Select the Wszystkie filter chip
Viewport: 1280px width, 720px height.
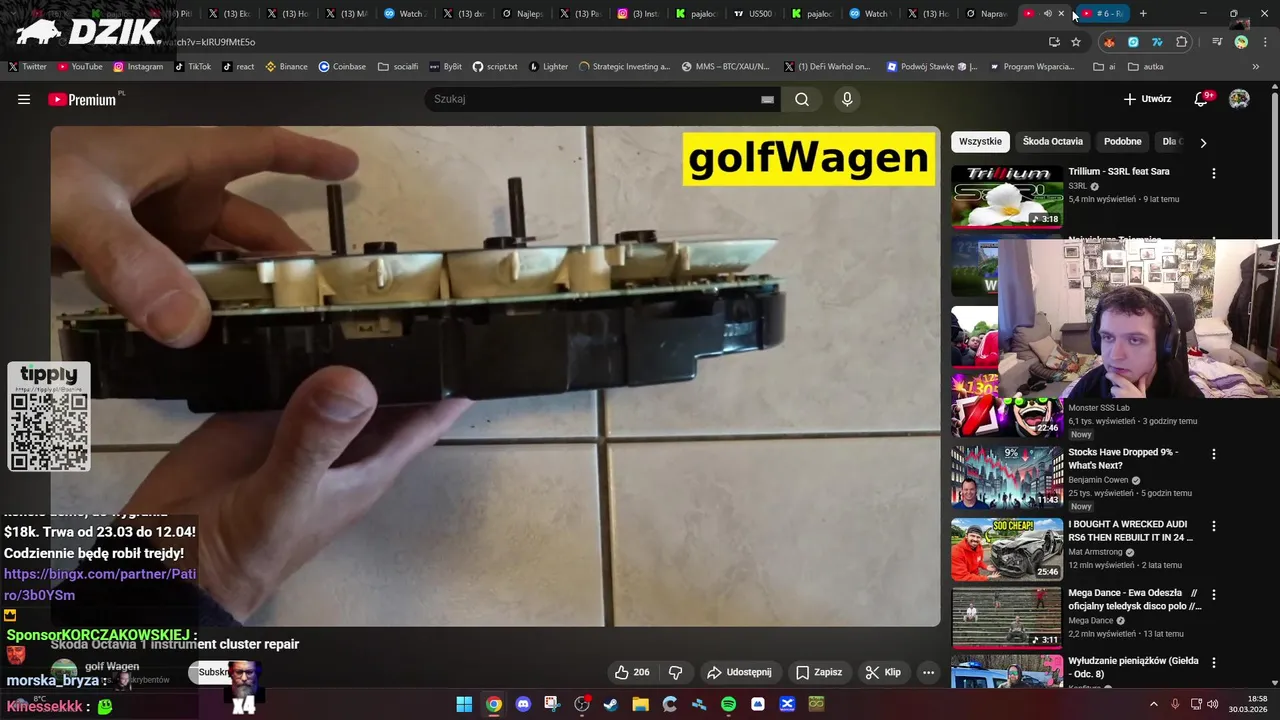click(x=980, y=142)
